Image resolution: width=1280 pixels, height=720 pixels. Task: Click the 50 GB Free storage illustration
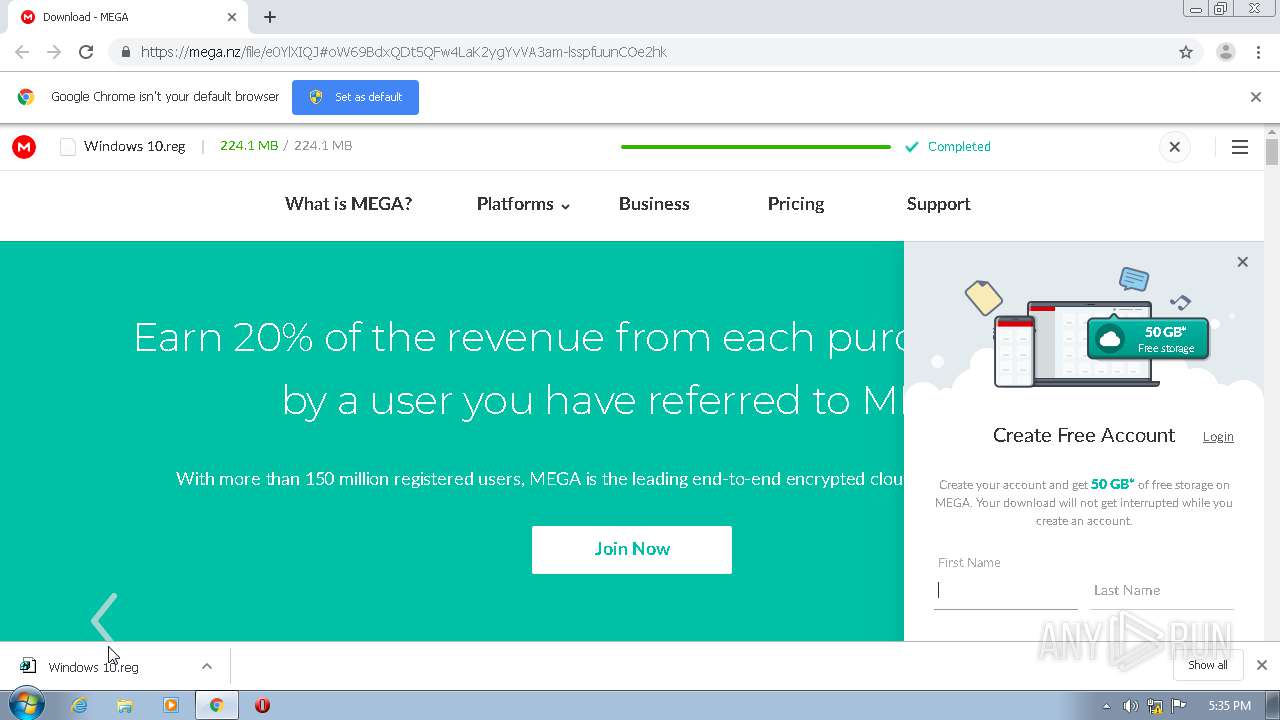tap(1148, 340)
